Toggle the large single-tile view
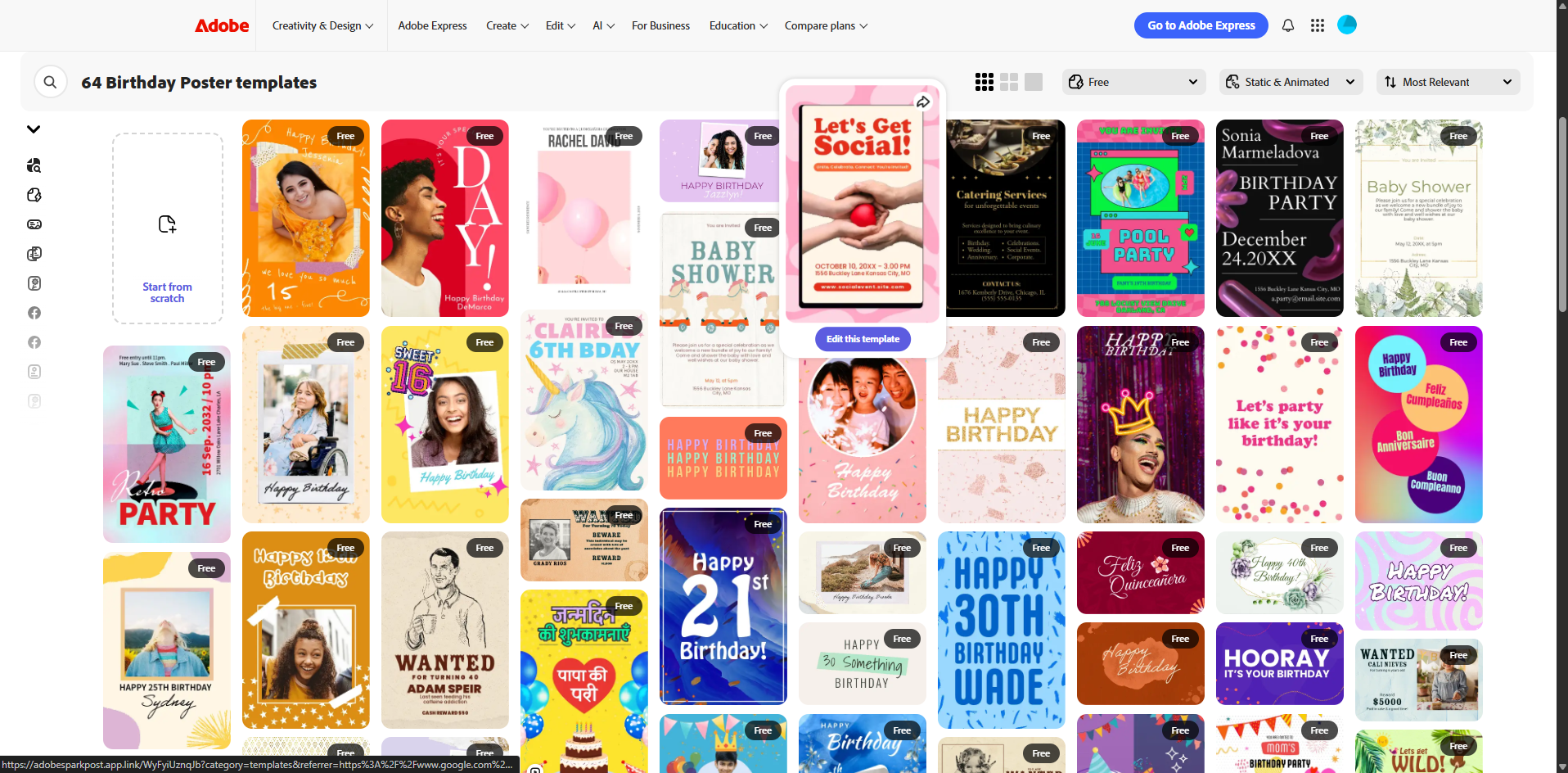Viewport: 1568px width, 773px height. point(1033,81)
